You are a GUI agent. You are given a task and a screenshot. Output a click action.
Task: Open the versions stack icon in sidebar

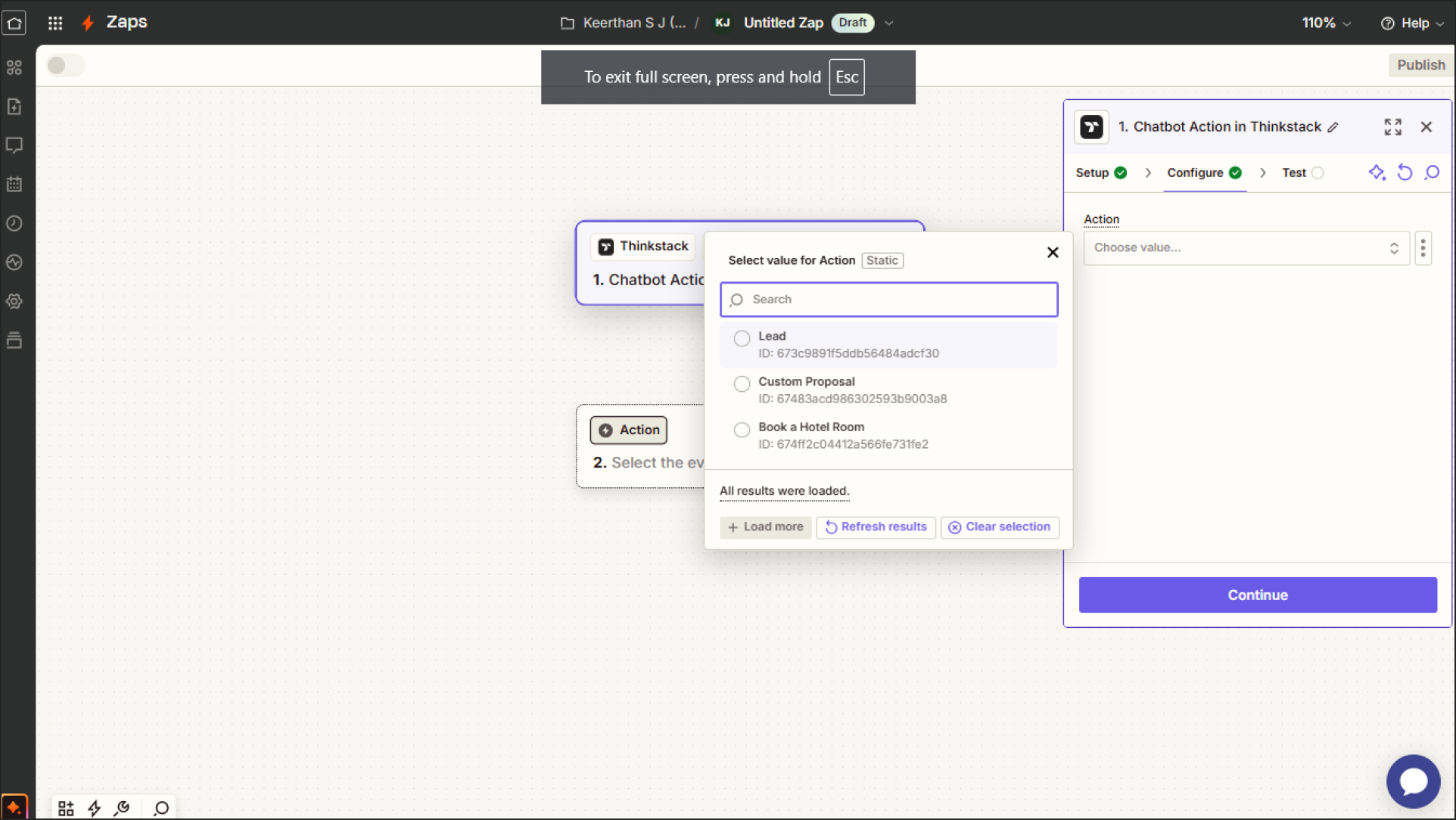pos(14,340)
